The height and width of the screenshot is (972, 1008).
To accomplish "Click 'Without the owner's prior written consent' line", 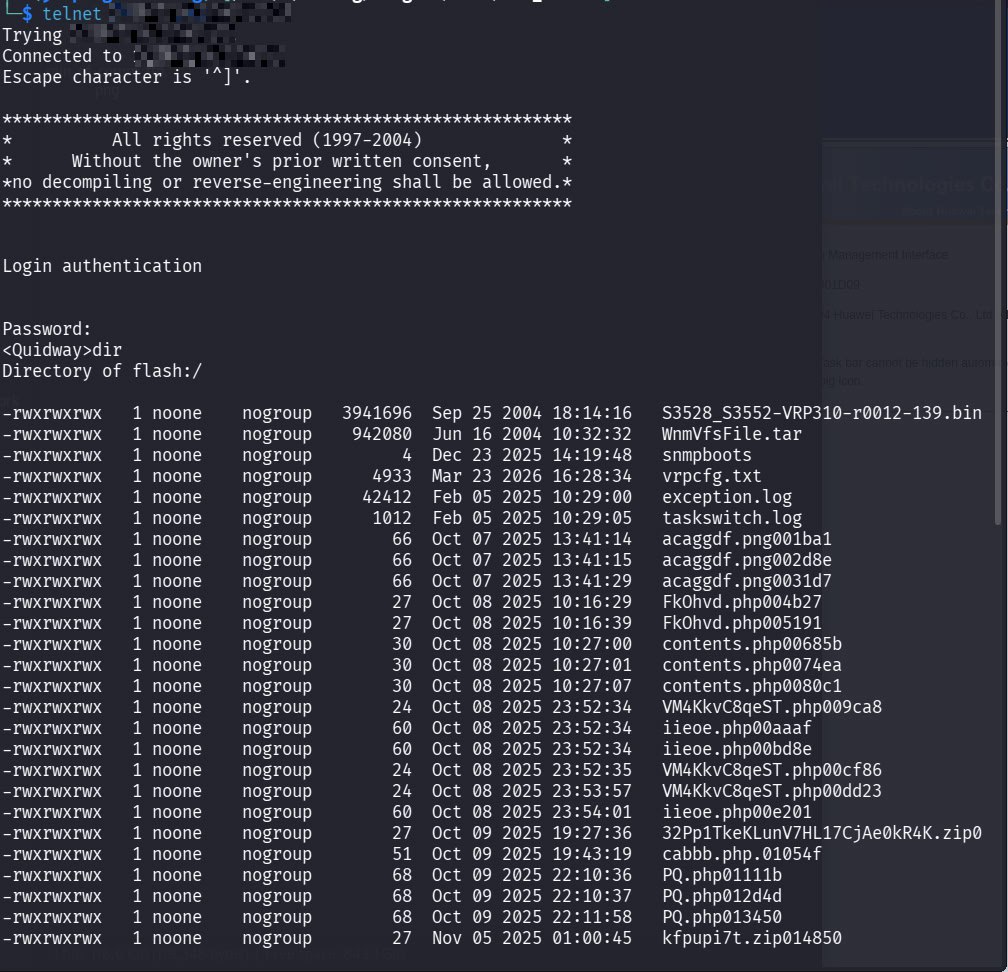I will point(281,161).
